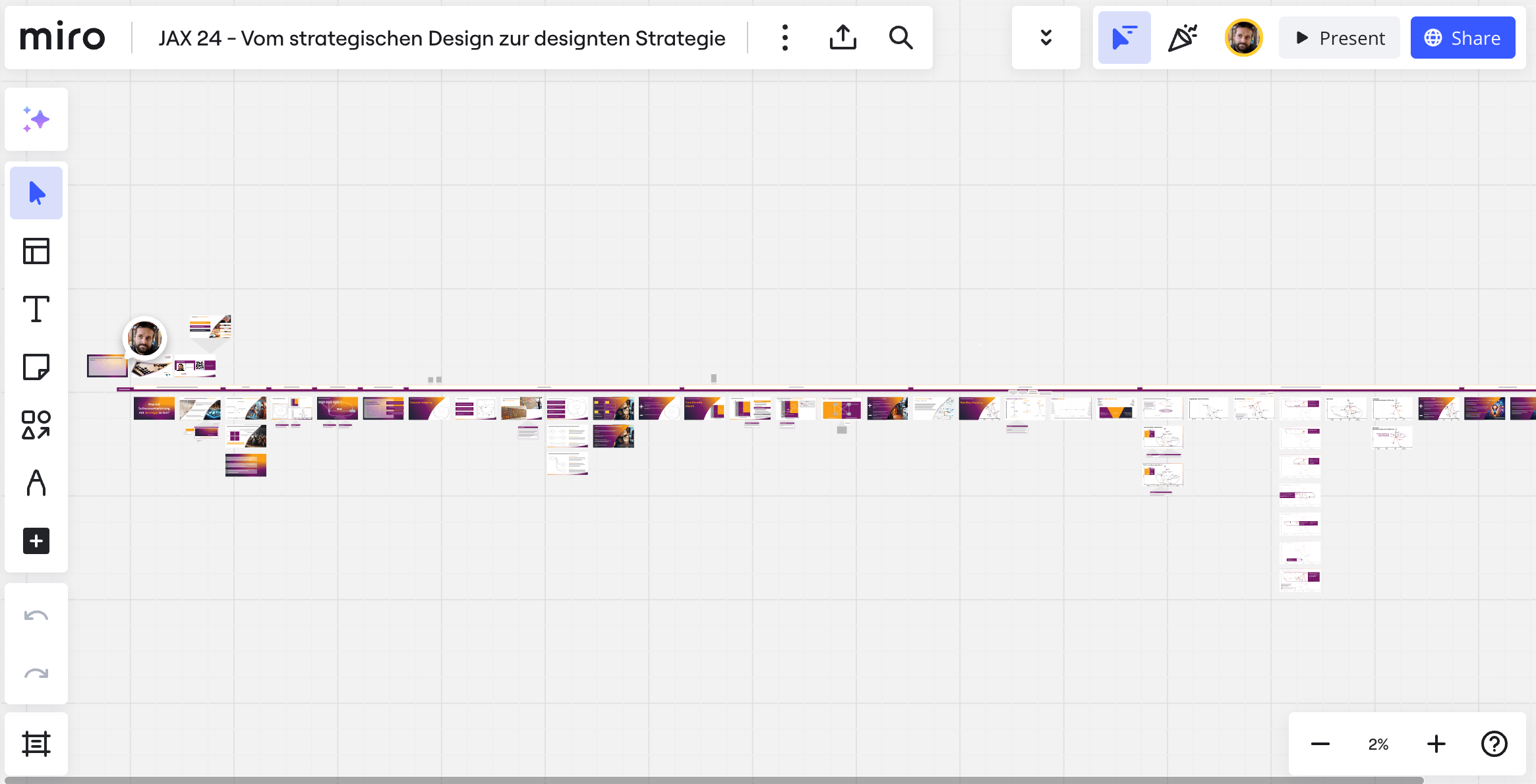Click Present button
This screenshot has width=1536, height=784.
1340,38
